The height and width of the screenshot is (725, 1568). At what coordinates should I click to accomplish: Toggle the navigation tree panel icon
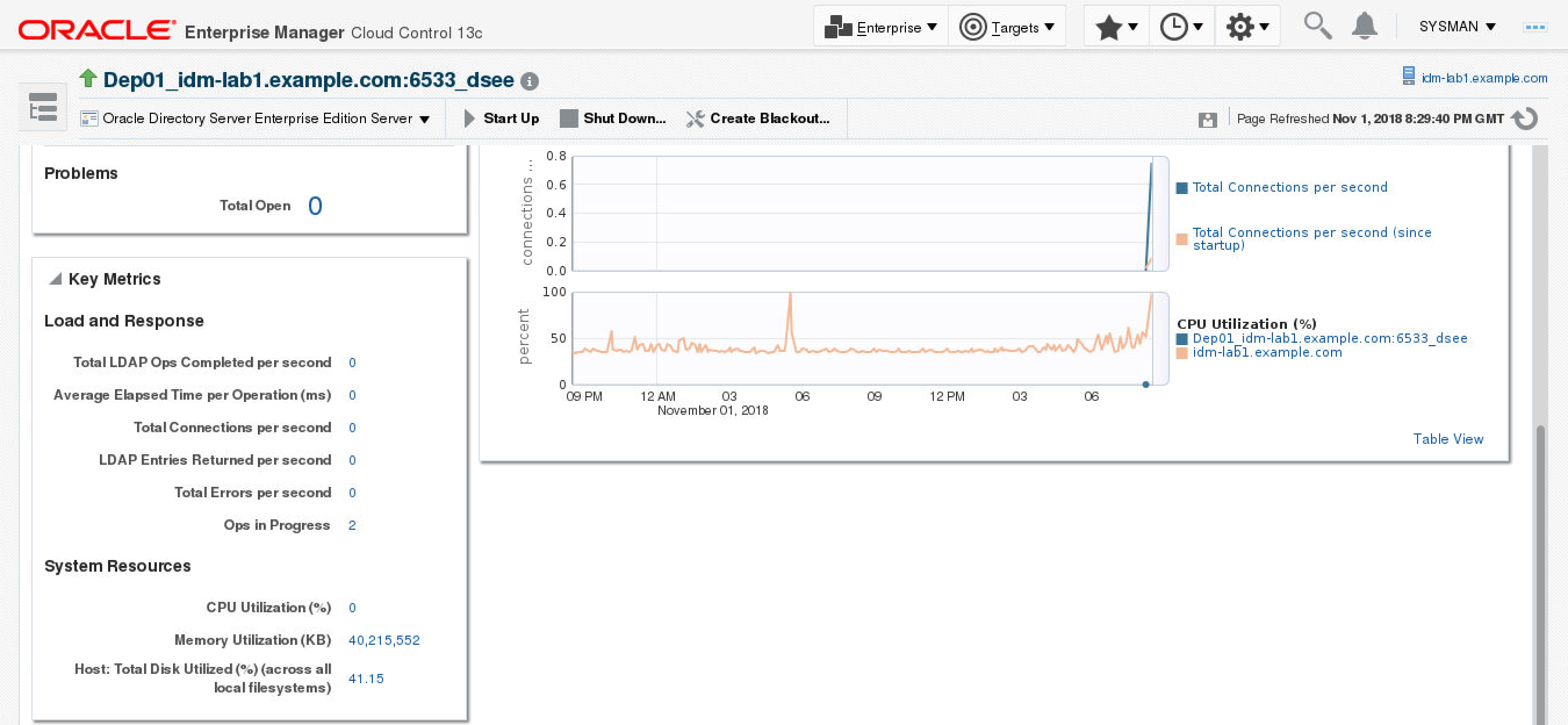tap(42, 107)
